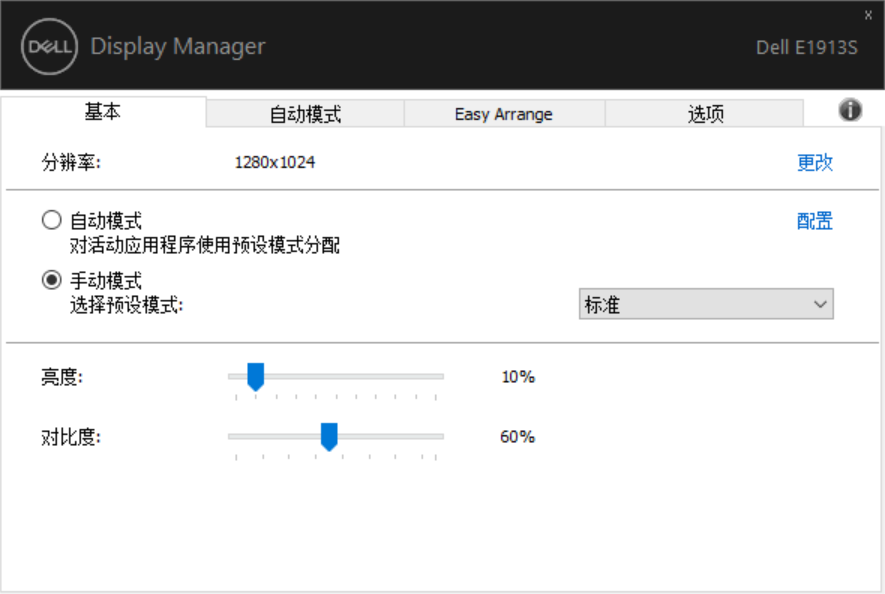Screen dimensions: 885x594
Task: Click the Display Manager title text
Action: click(178, 46)
